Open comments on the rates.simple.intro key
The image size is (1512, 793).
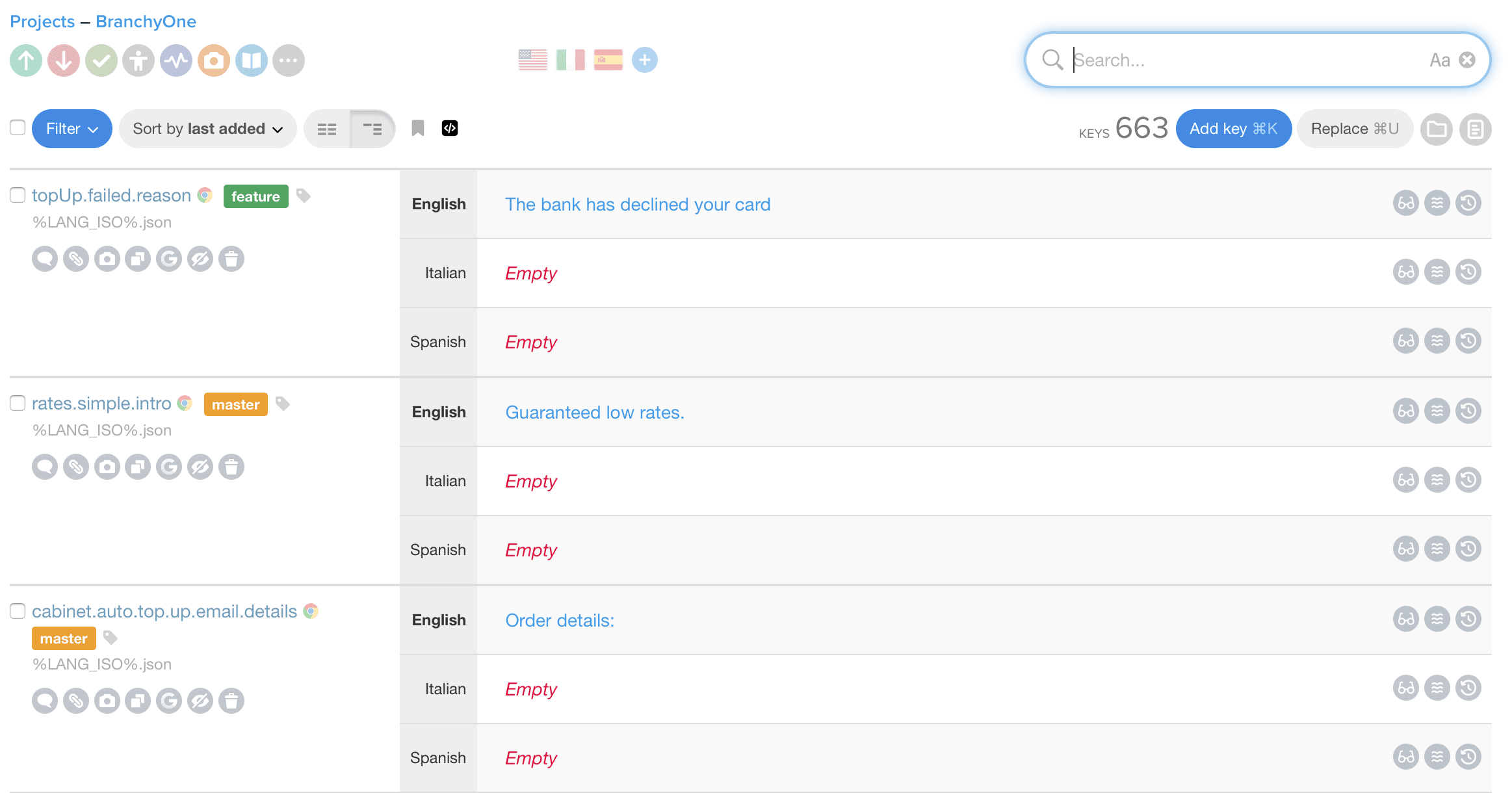[45, 467]
